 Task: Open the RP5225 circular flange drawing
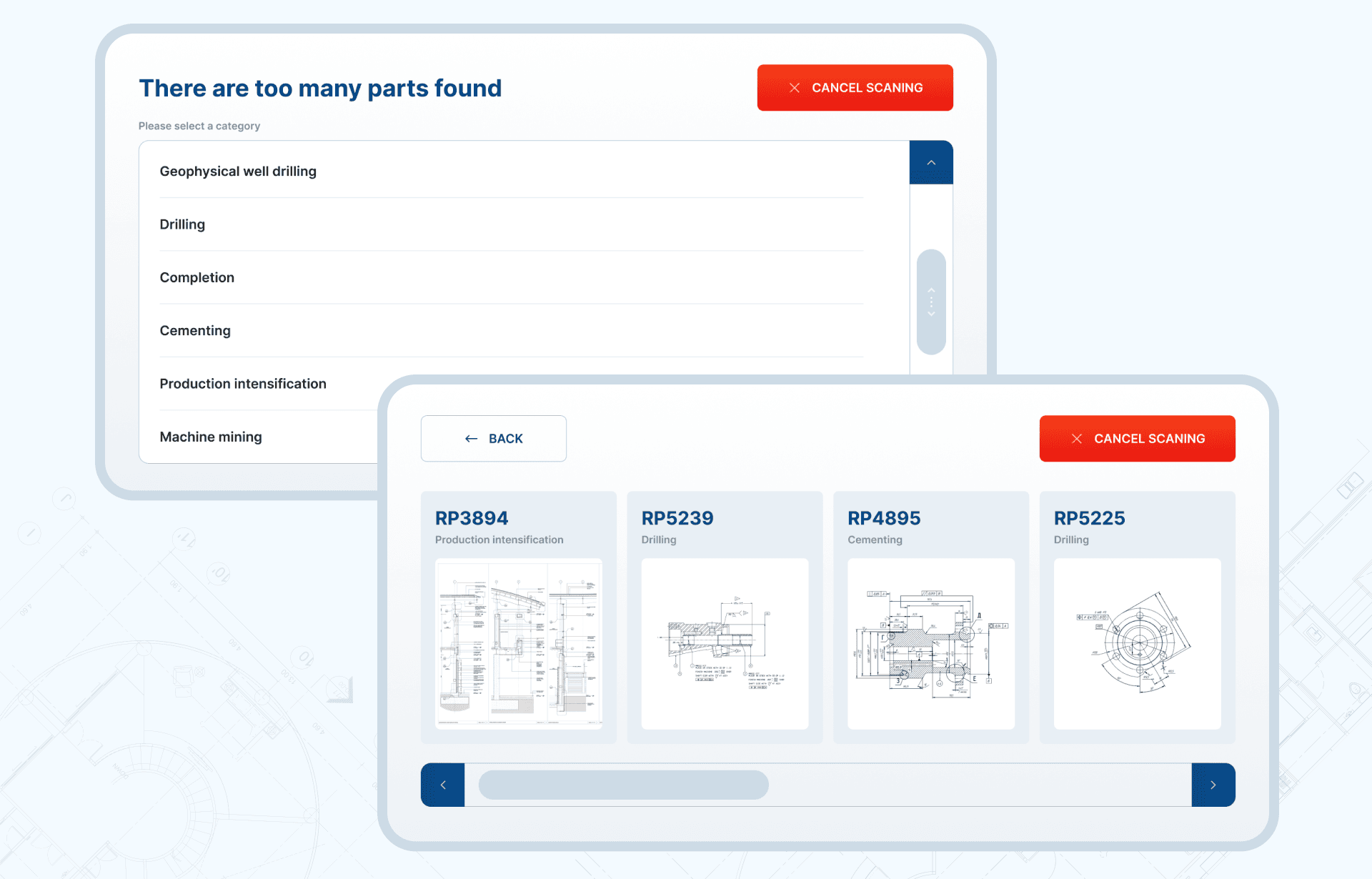click(1136, 643)
